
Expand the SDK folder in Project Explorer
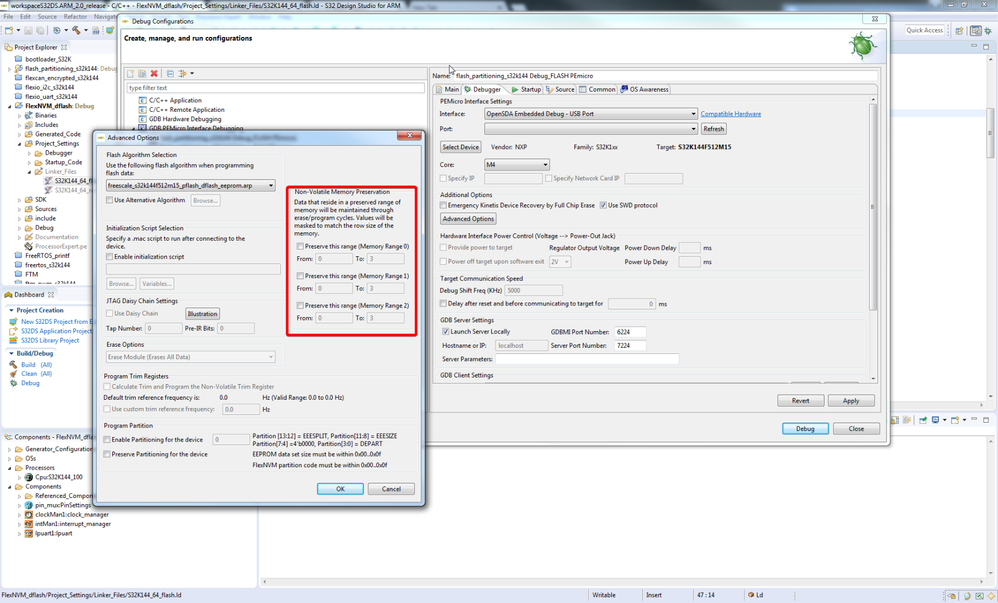point(19,200)
